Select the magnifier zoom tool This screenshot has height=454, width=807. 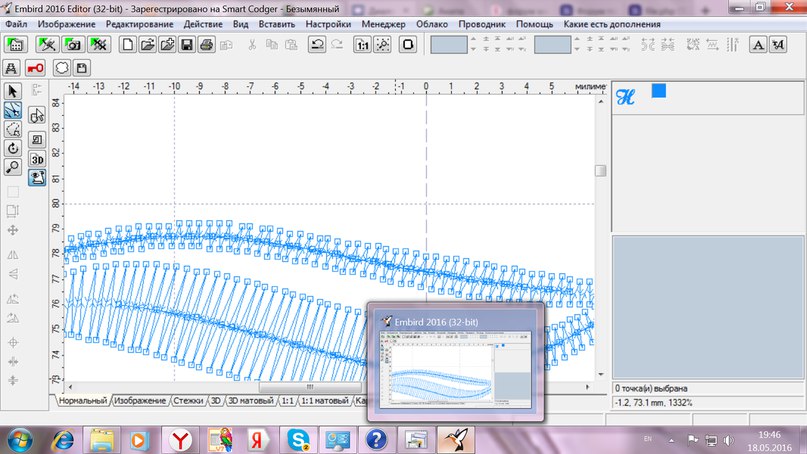(13, 166)
